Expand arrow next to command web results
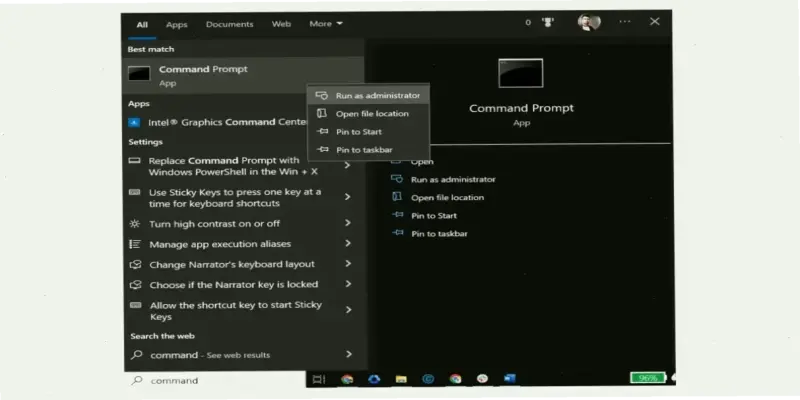Screen dimensions: 800x400 tap(348, 354)
